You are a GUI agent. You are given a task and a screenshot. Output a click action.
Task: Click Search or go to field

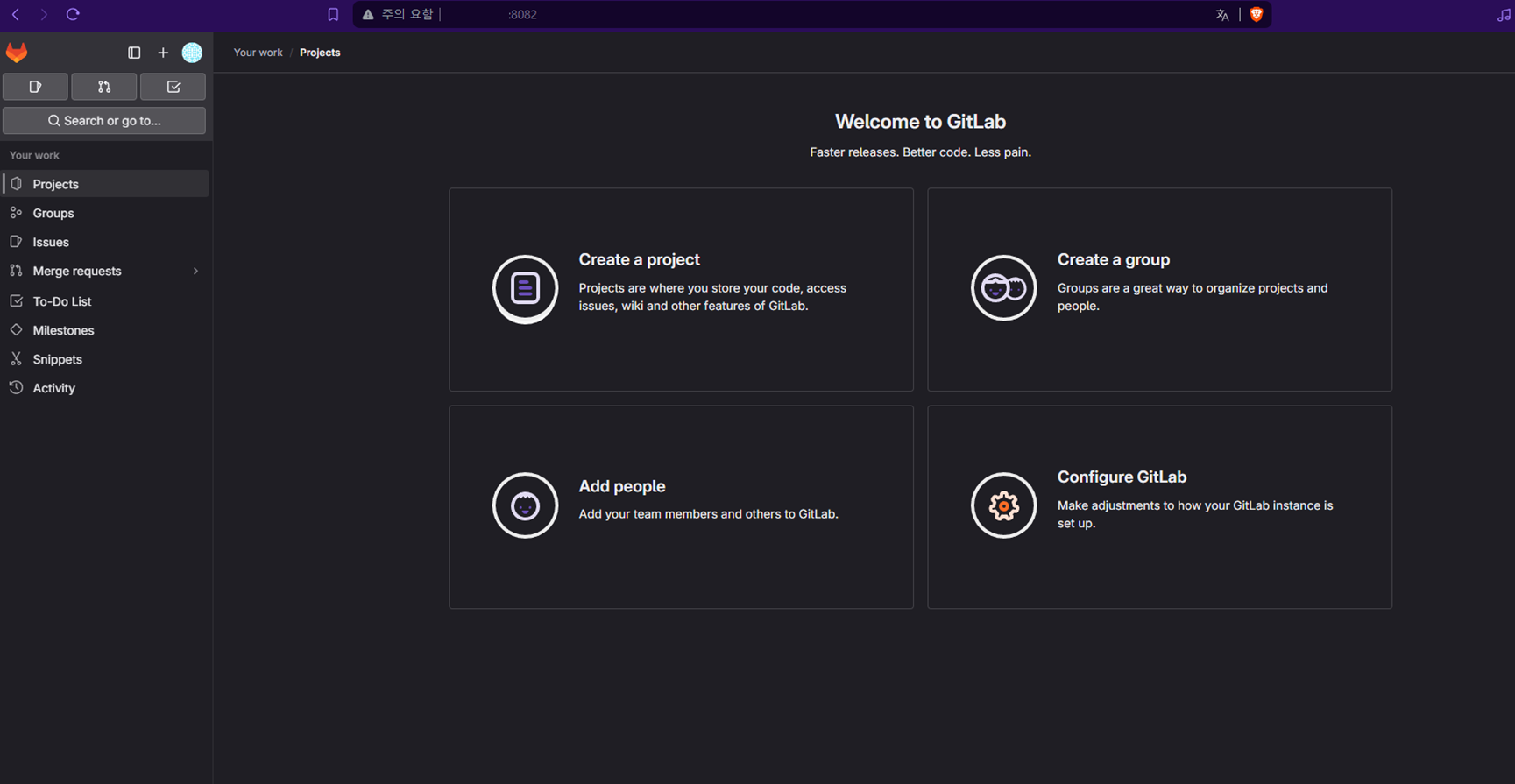click(104, 121)
